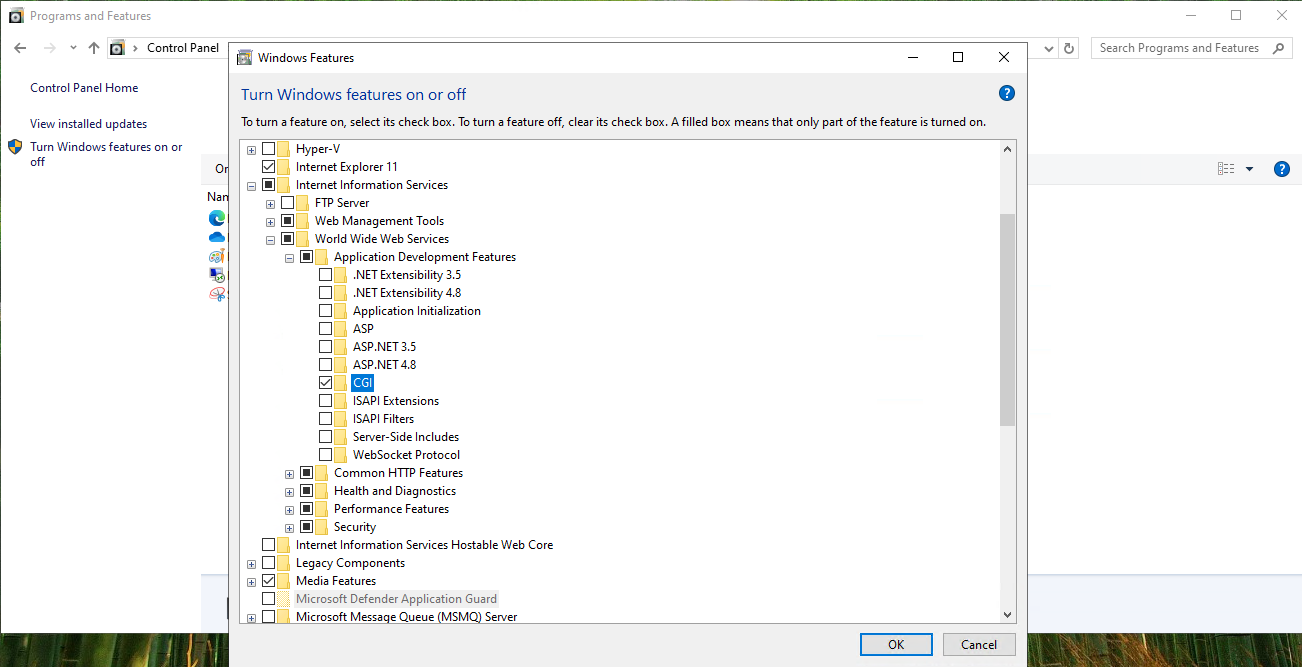Tick the Hyper-V checkbox
The width and height of the screenshot is (1302, 667).
[x=268, y=149]
